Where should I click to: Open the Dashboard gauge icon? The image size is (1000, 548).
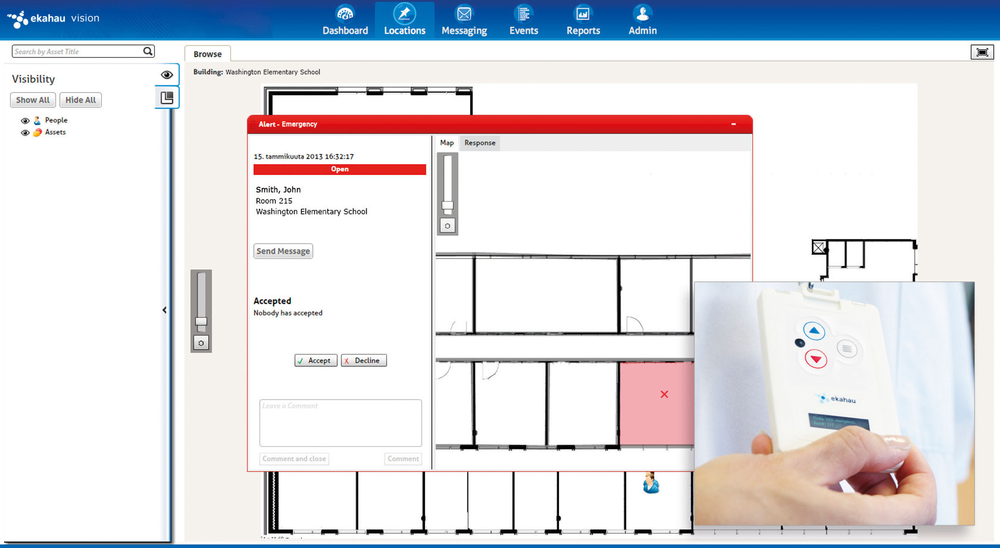(x=345, y=14)
